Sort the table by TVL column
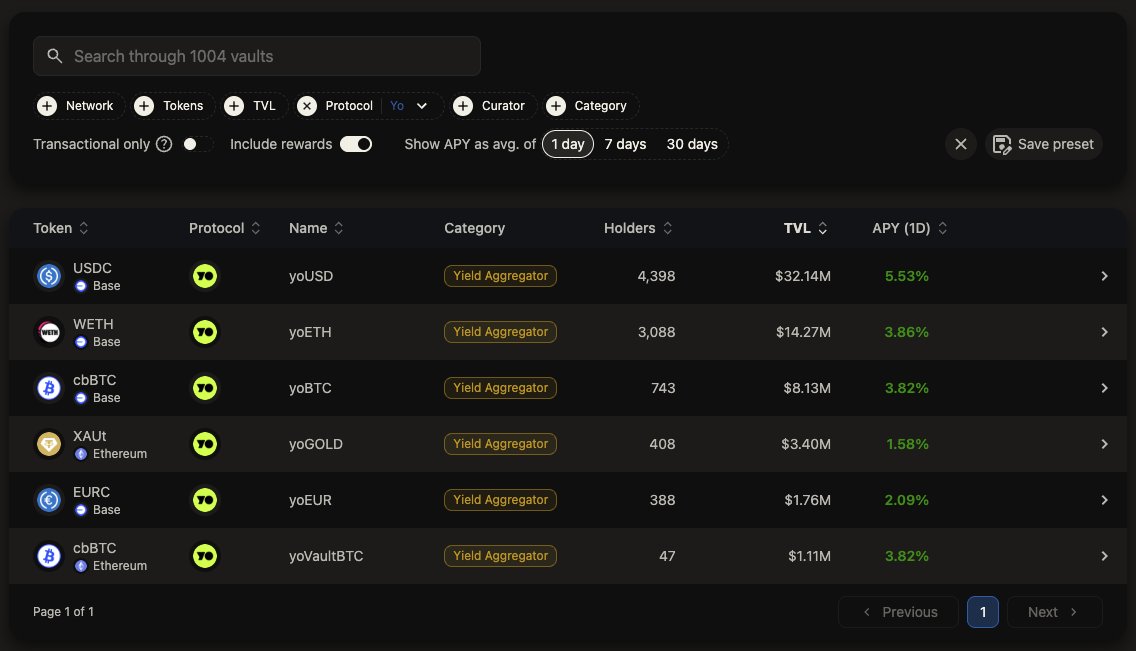The width and height of the screenshot is (1136, 651). [x=806, y=228]
